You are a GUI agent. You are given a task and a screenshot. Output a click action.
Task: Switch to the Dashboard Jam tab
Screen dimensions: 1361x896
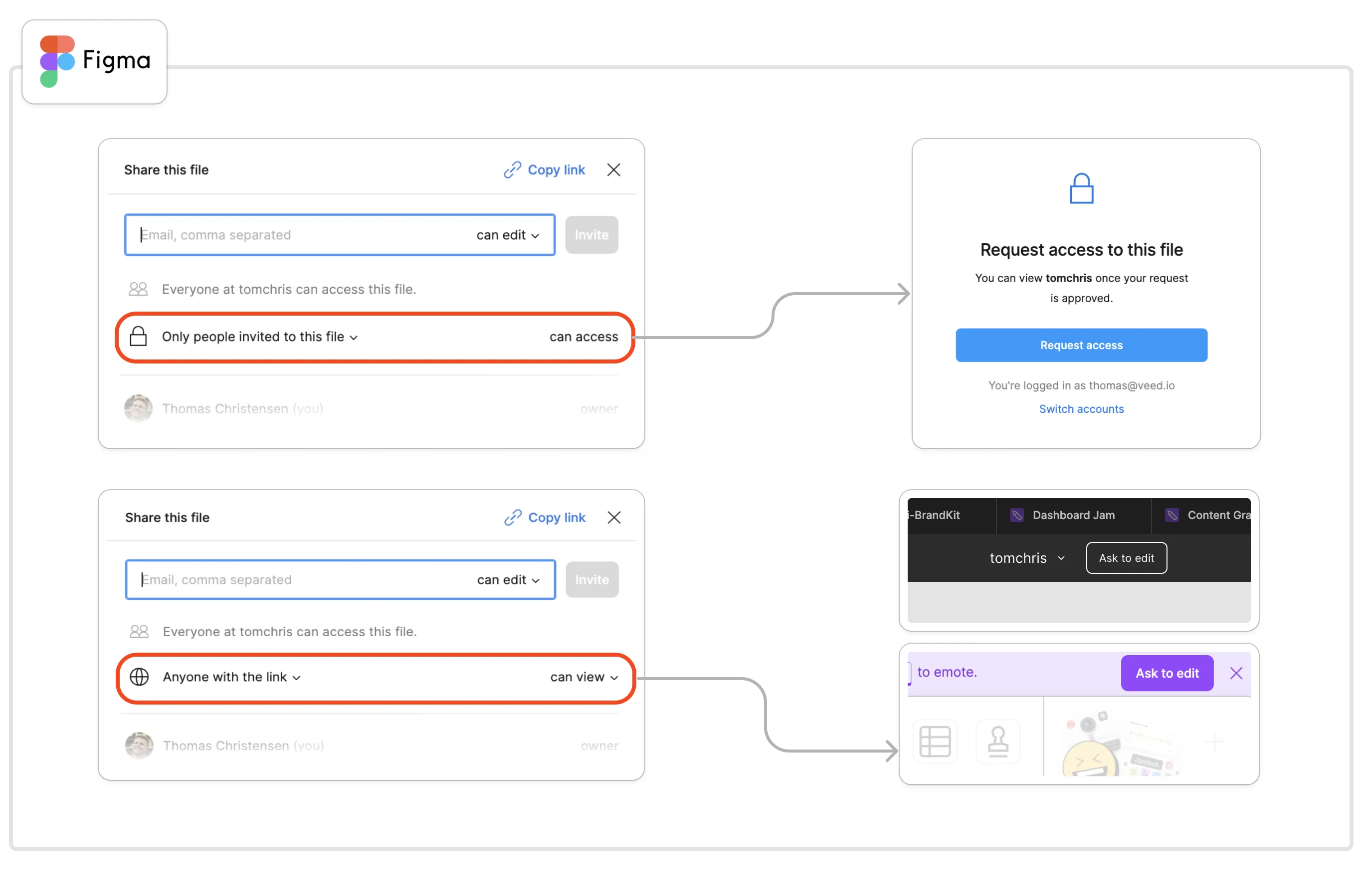pos(1073,515)
